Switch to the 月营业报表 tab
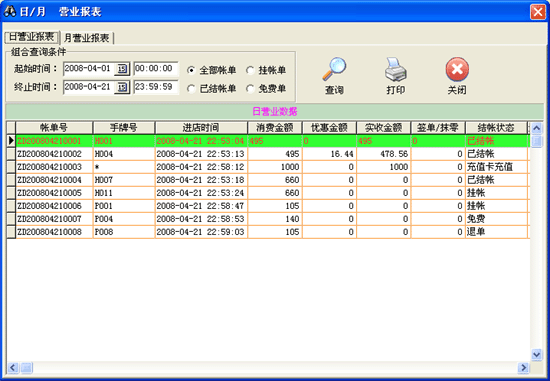550x381 pixels. point(87,38)
